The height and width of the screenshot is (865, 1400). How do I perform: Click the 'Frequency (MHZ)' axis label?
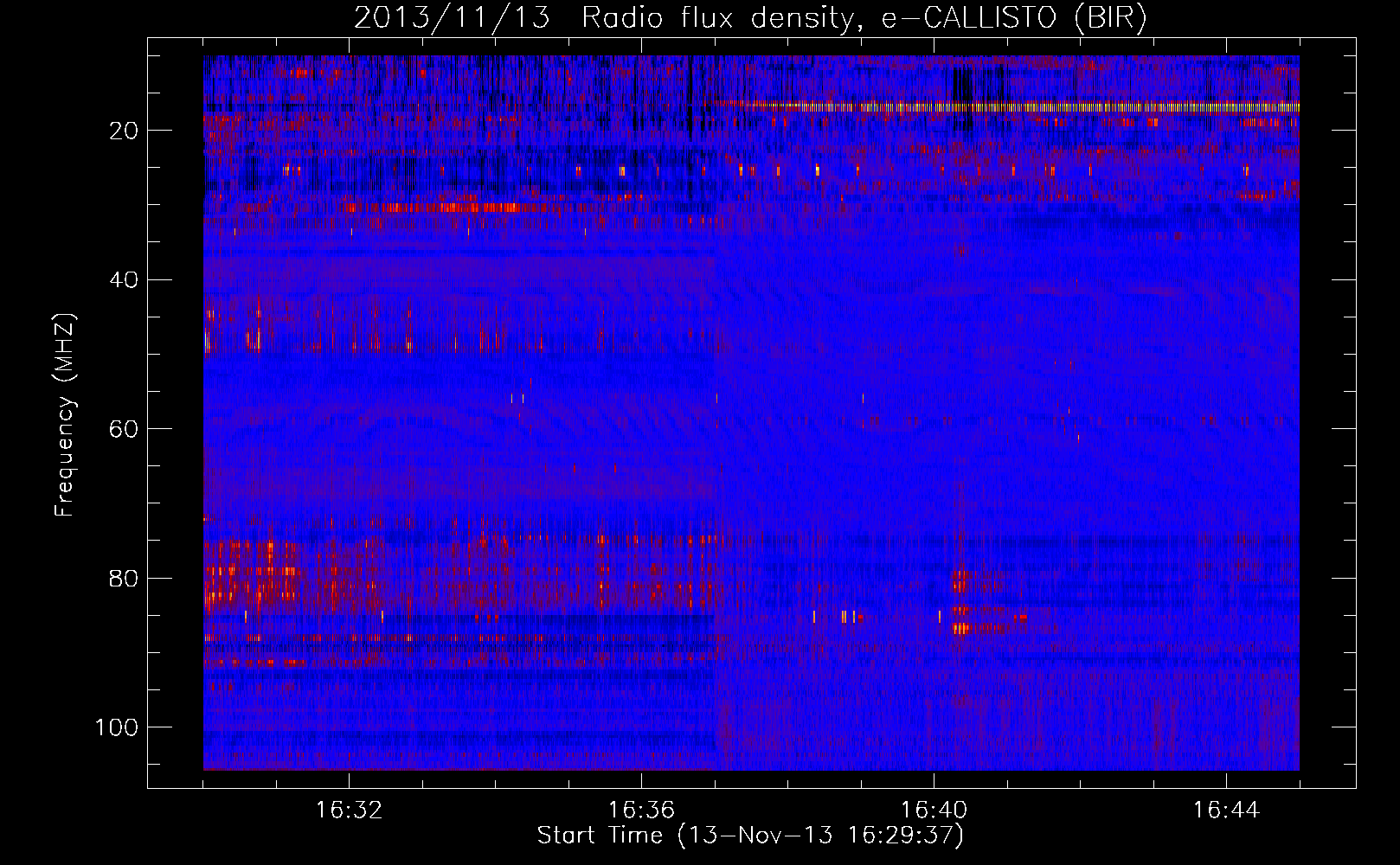(x=66, y=415)
